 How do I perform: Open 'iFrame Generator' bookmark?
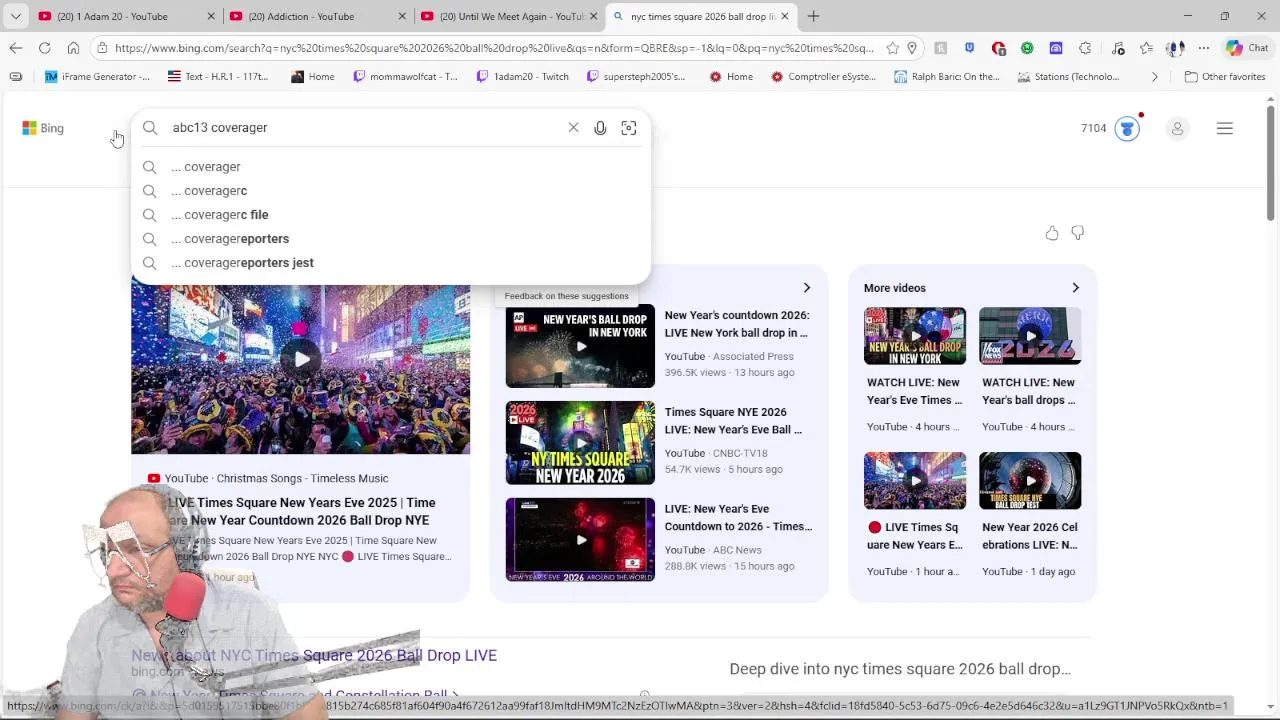[97, 77]
